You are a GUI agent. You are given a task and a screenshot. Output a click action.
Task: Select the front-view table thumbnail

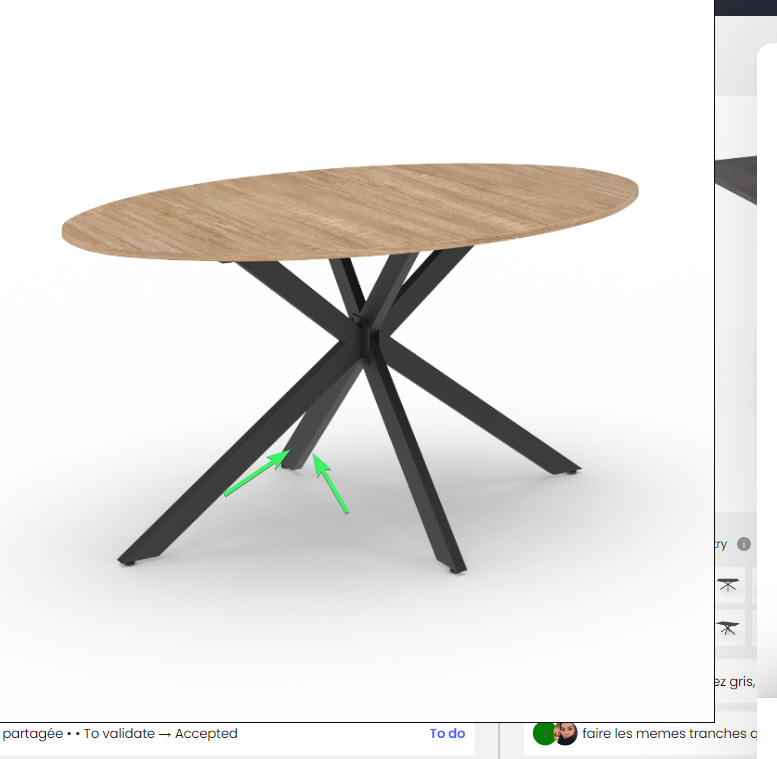(729, 585)
